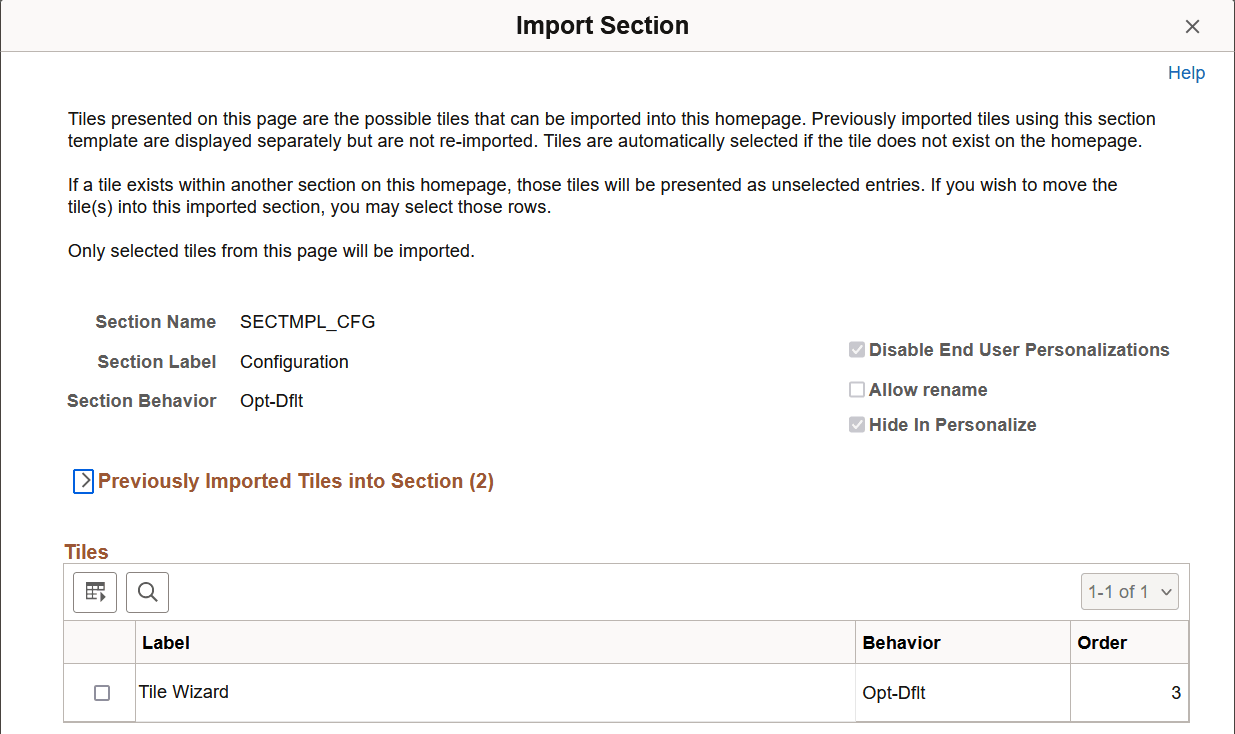Click the X icon to close Import Section
This screenshot has width=1235, height=734.
tap(1192, 26)
